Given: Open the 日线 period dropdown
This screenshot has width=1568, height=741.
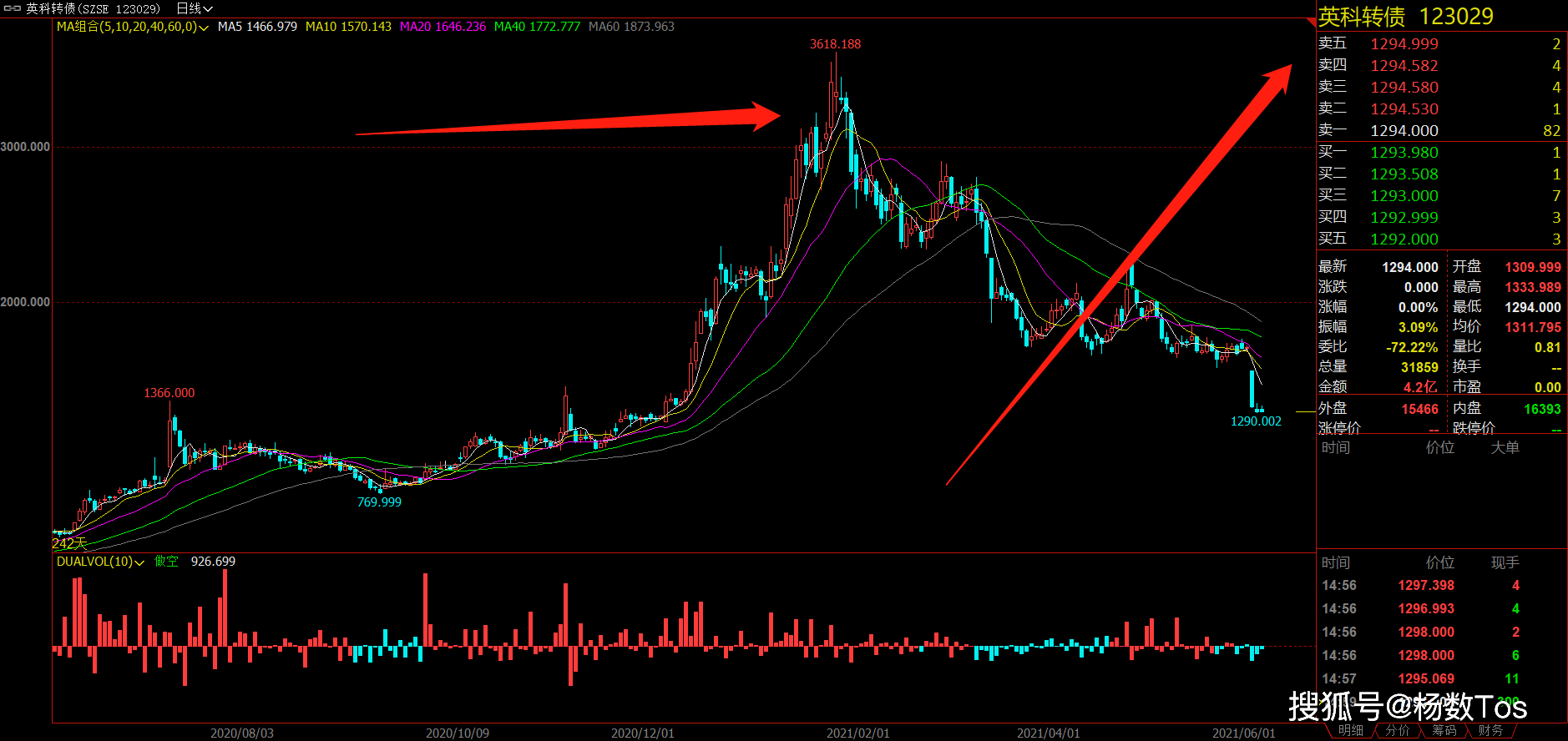Looking at the screenshot, I should 195,8.
